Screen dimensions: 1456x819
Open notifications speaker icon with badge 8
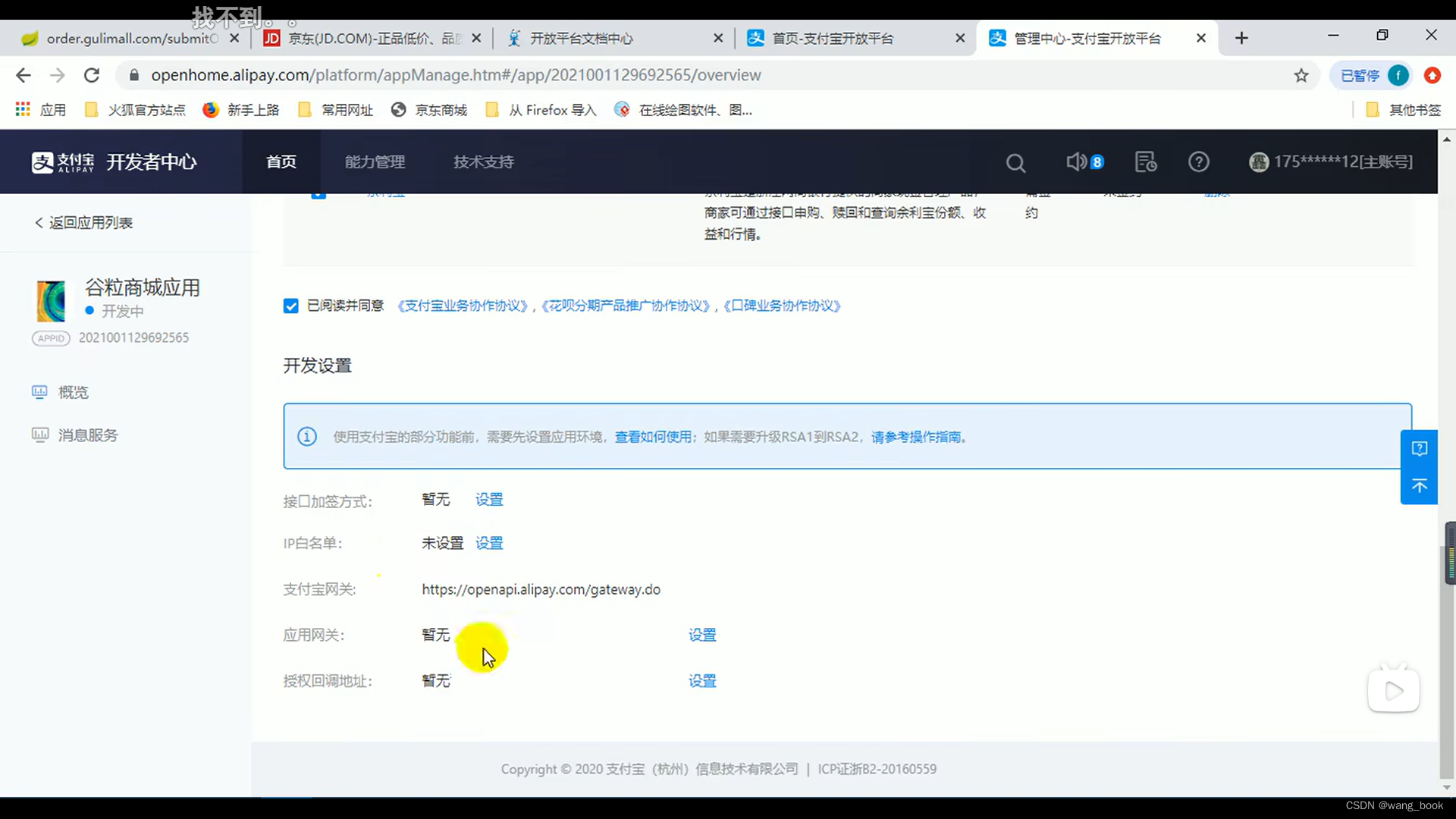pyautogui.click(x=1084, y=162)
